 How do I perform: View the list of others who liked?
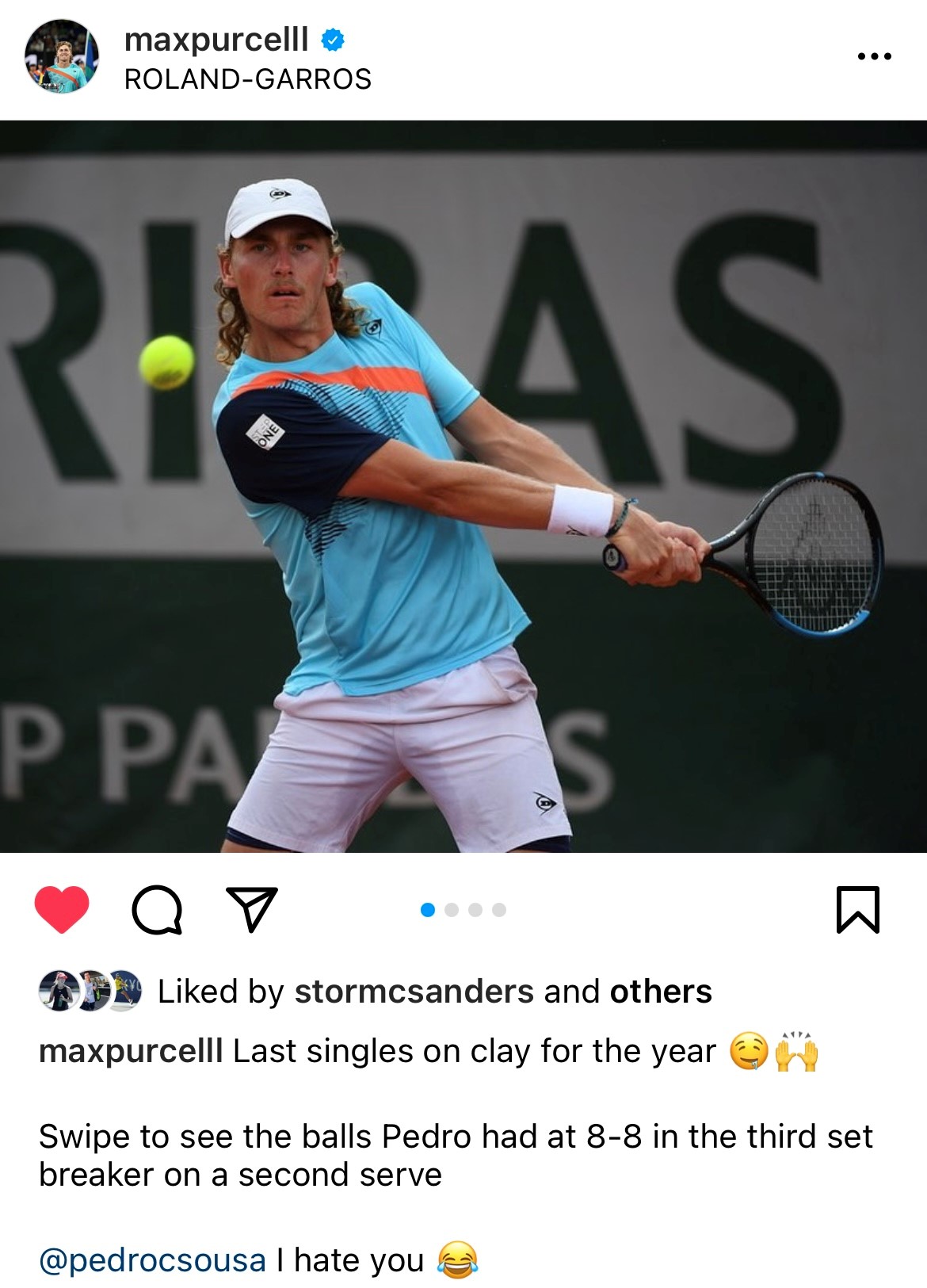[x=661, y=992]
